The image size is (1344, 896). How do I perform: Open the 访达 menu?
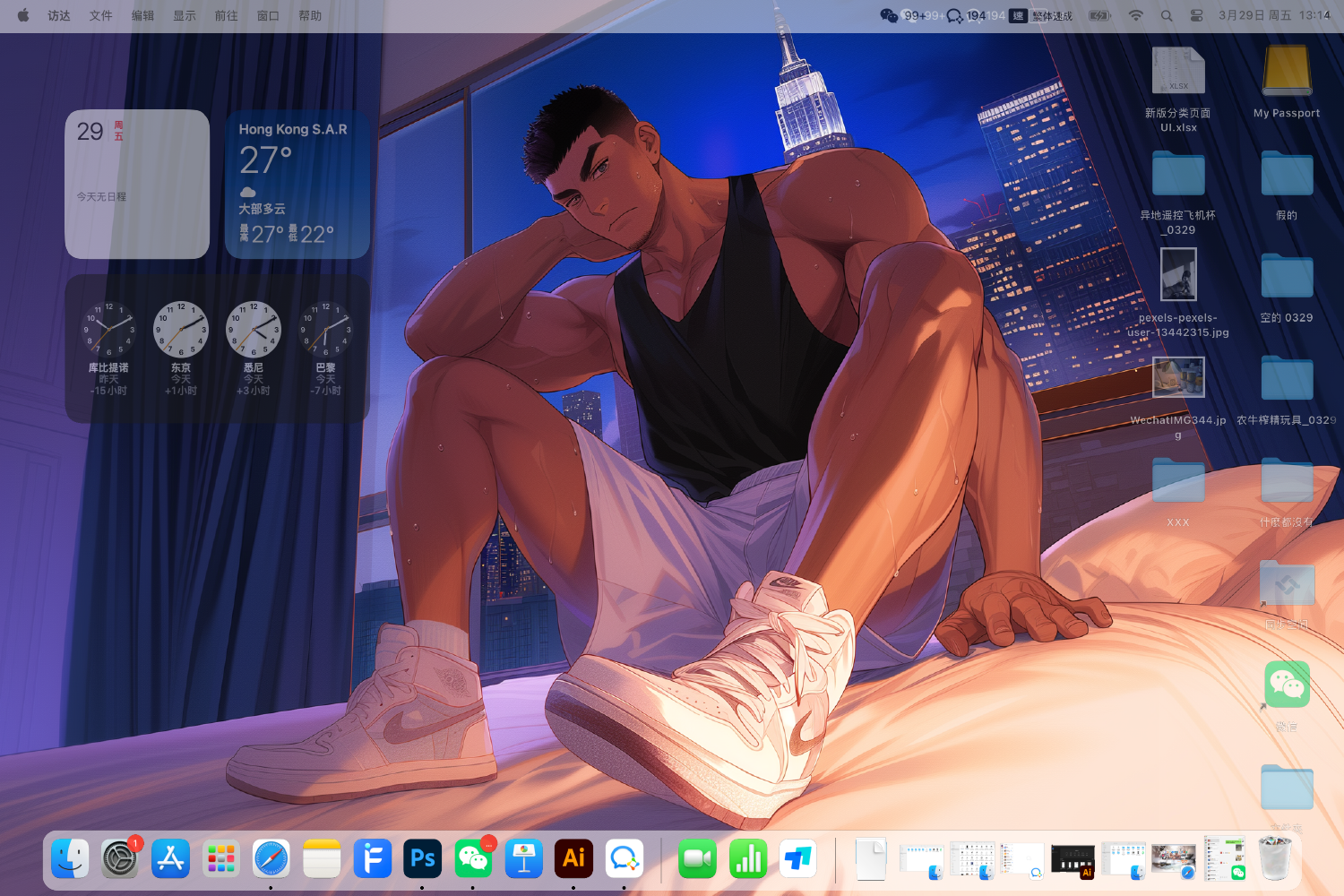(59, 15)
